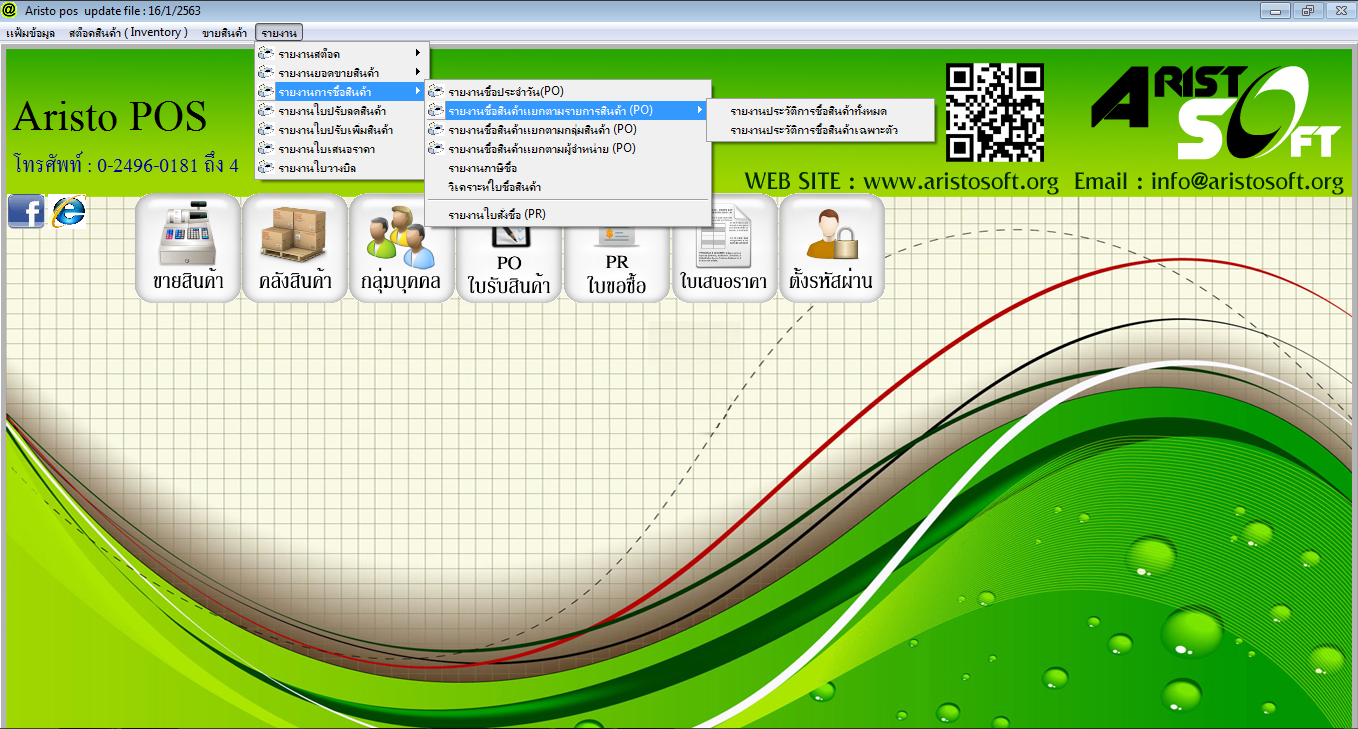This screenshot has width=1358, height=729.
Task: Open the Facebook icon link
Action: coord(26,211)
